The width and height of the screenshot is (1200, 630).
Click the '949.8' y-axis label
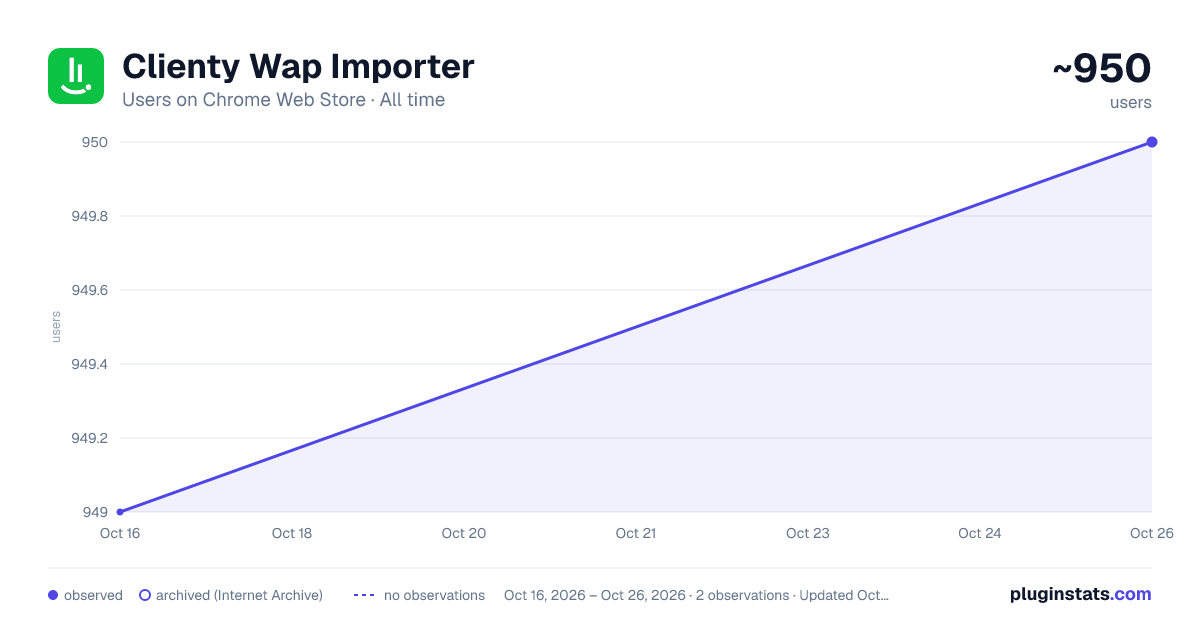(90, 216)
